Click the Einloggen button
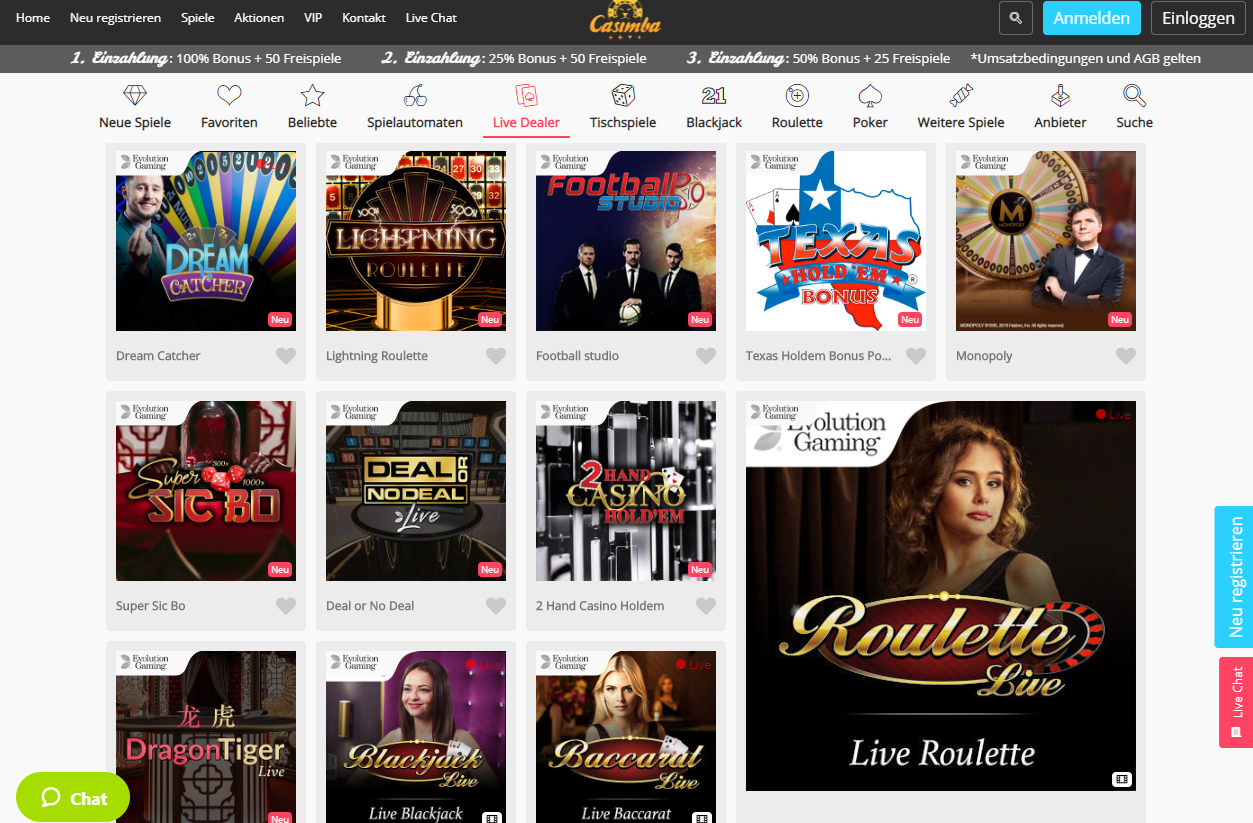 point(1199,18)
